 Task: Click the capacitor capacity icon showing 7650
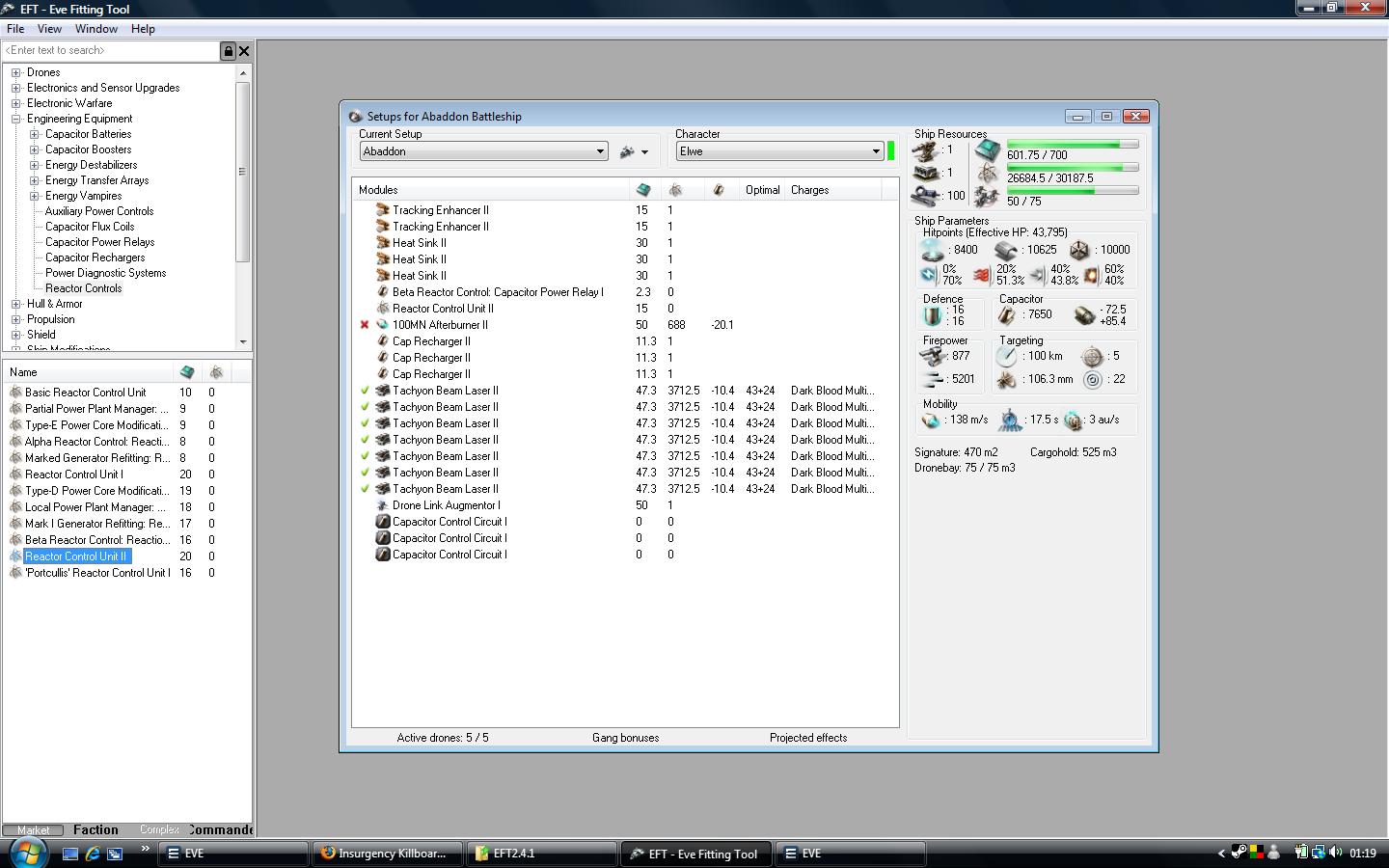point(1006,315)
